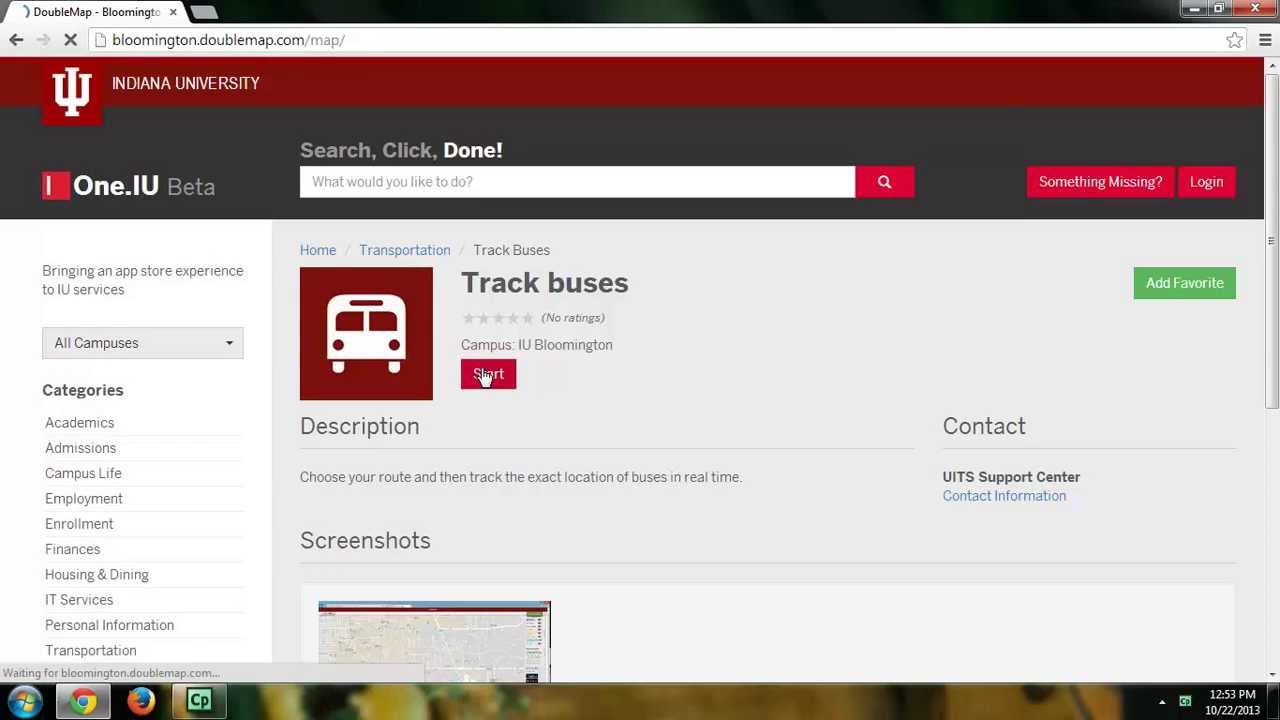
Task: Click the search input field
Action: click(577, 182)
